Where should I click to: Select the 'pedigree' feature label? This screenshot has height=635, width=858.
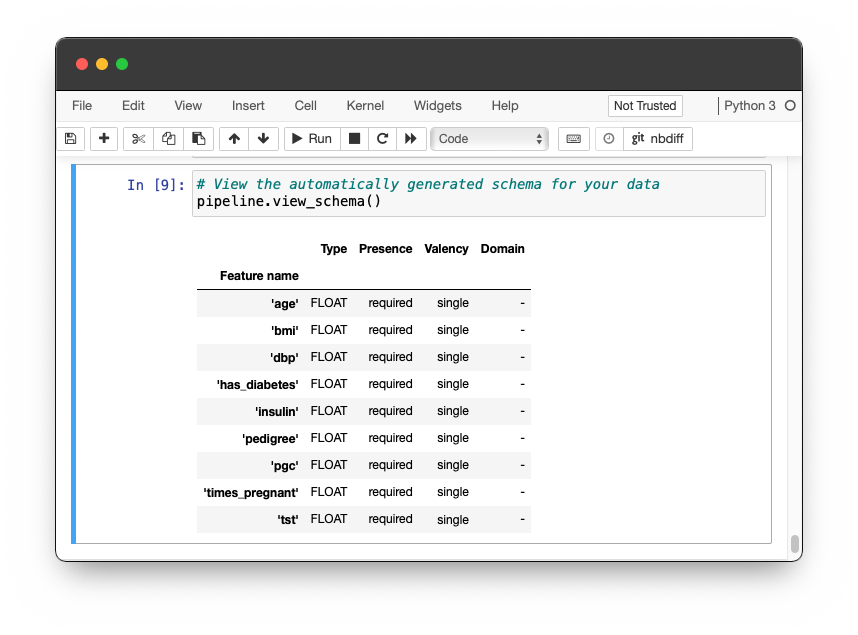pos(270,438)
